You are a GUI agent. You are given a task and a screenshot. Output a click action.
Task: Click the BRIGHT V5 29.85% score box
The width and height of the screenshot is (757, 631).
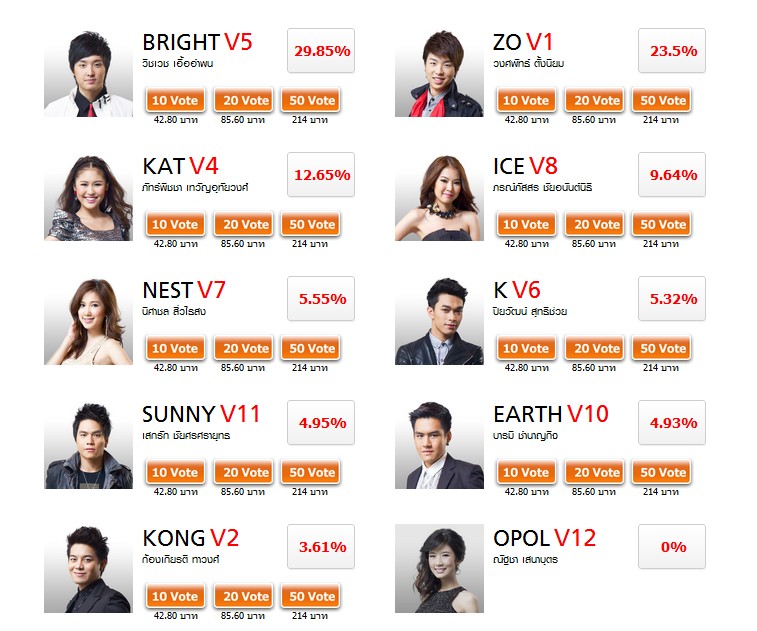(x=321, y=51)
